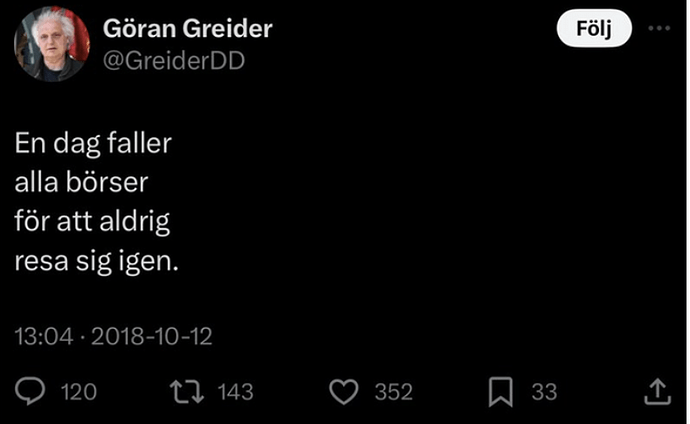Click the display name Göran Greider
690x424 pixels.
[188, 29]
